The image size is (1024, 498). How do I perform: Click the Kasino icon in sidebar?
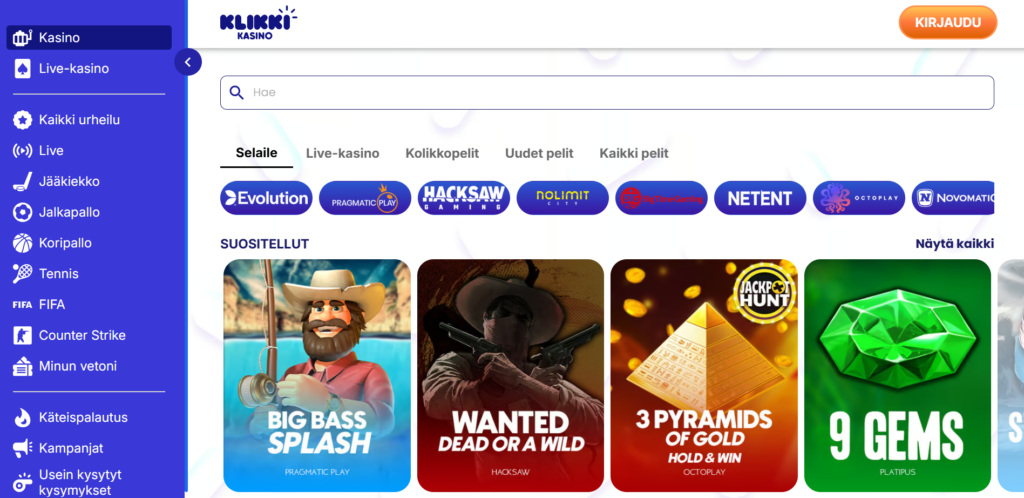click(x=22, y=38)
